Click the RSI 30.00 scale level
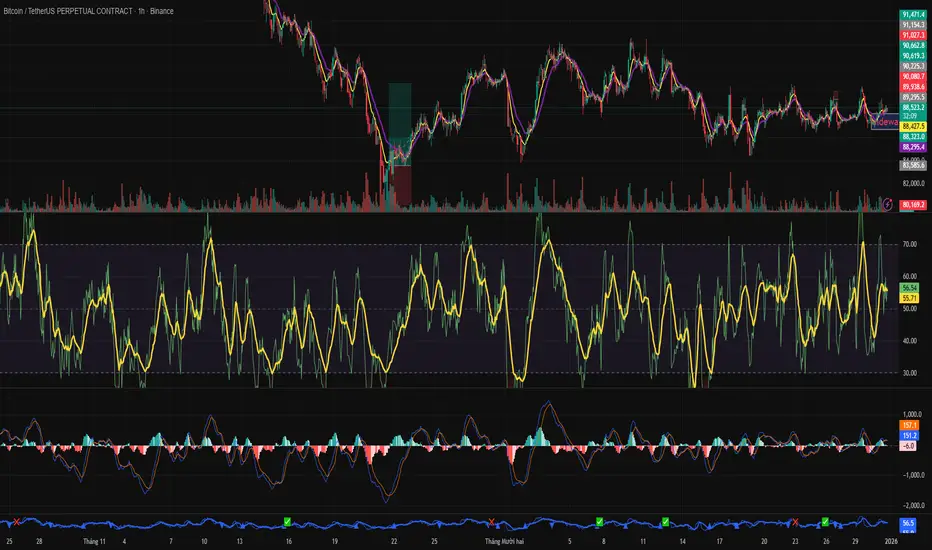The height and width of the screenshot is (550, 932). click(x=909, y=373)
